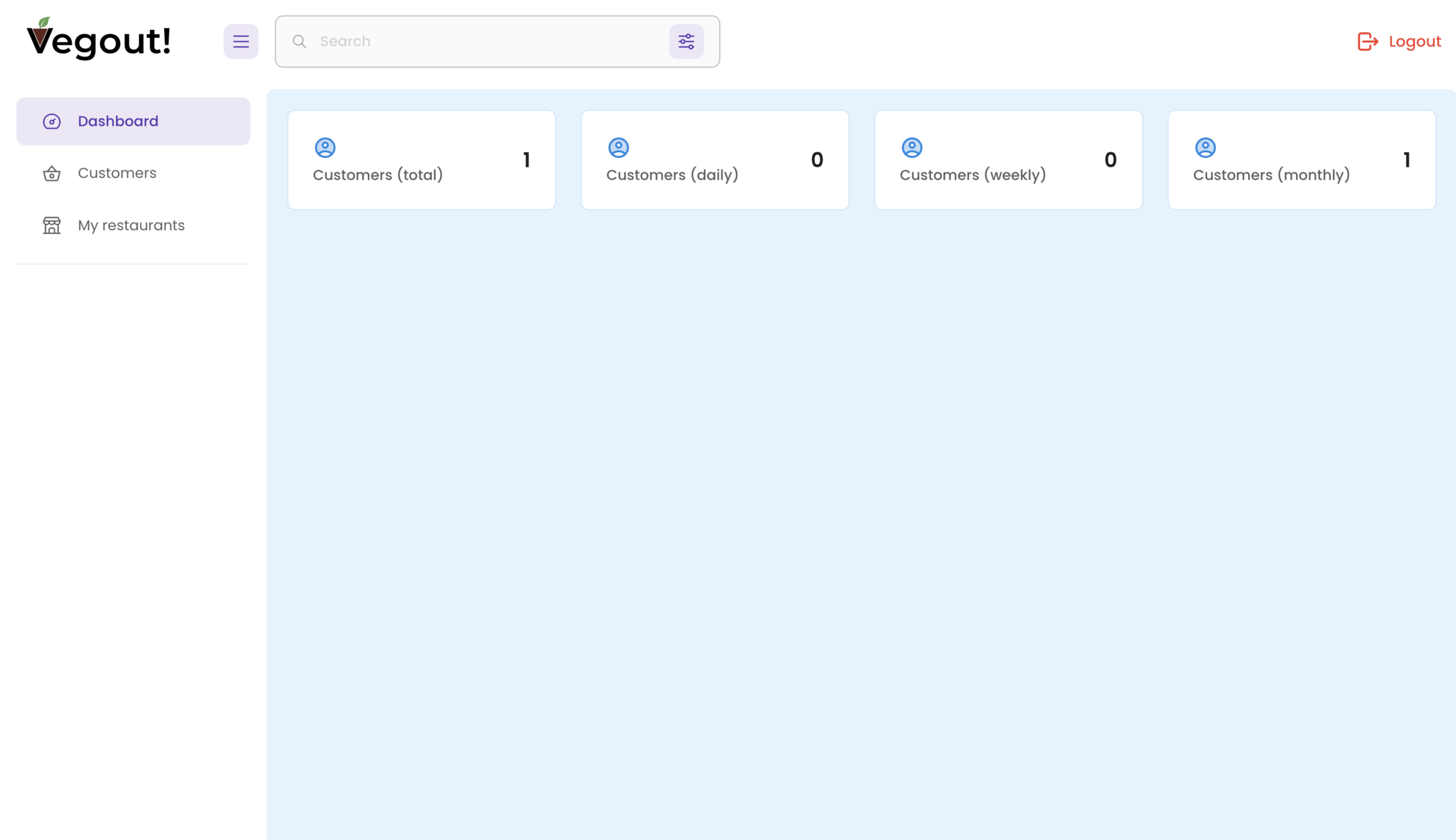Screen dimensions: 1456x840
Task: Click the Customers basket icon
Action: tap(52, 174)
